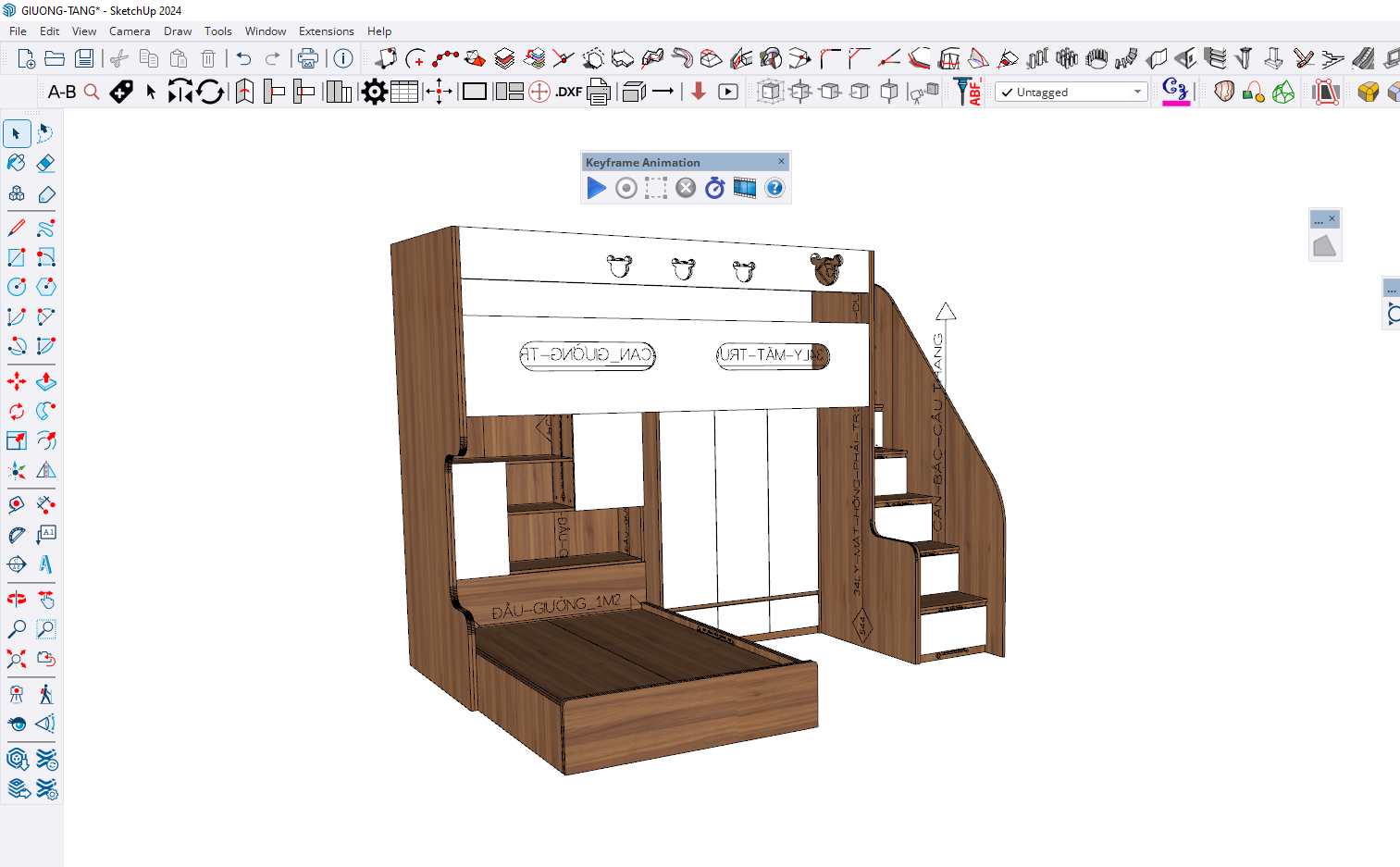Click the magenta-underlined Cz color icon
This screenshot has width=1400, height=867.
coord(1175,91)
